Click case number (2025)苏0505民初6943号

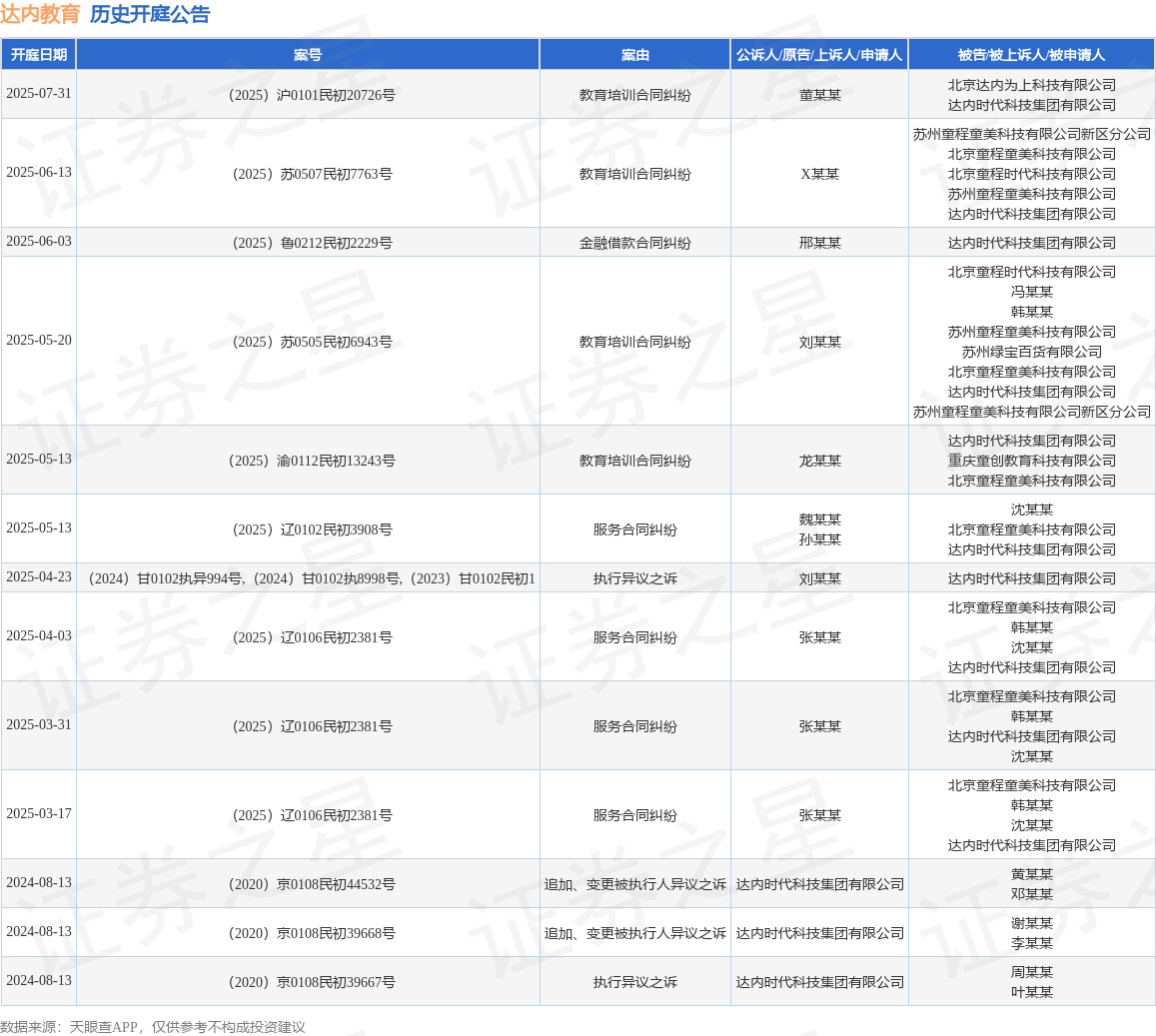[x=312, y=342]
